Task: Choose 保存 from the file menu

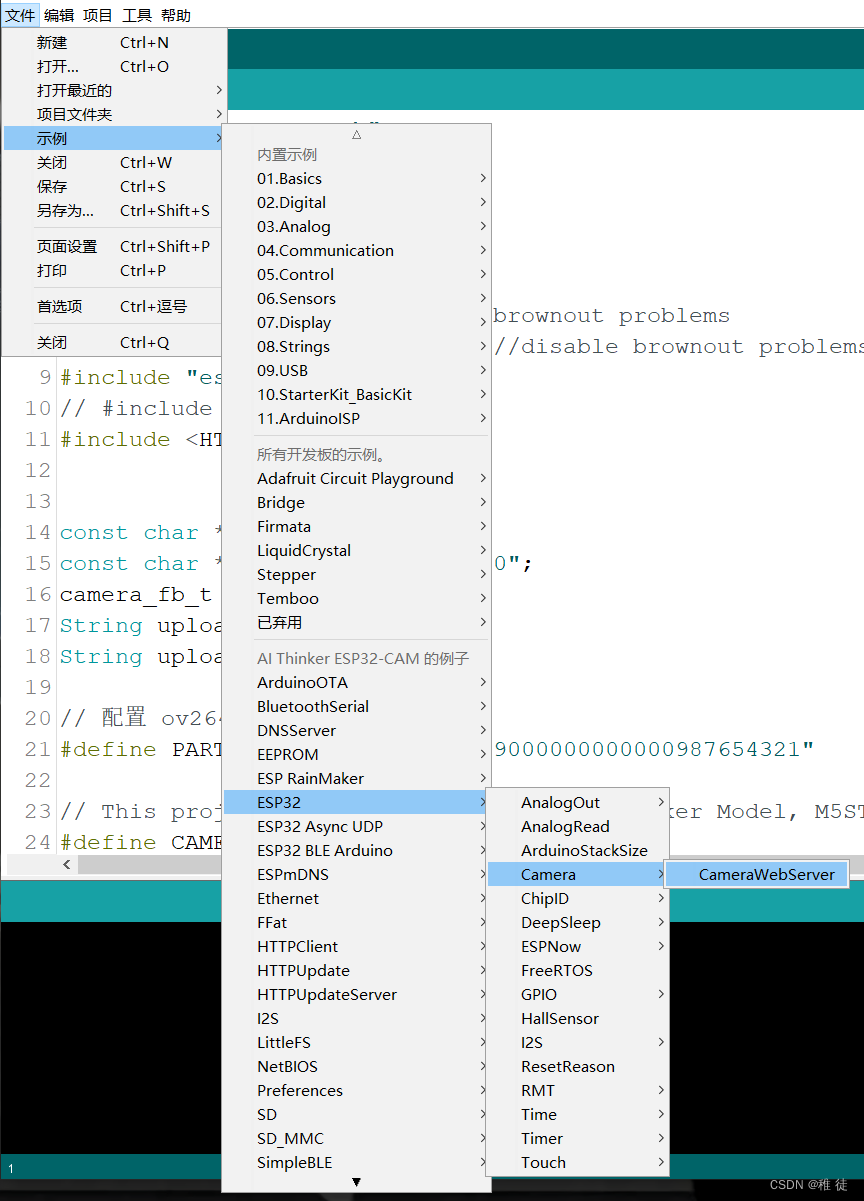Action: pyautogui.click(x=114, y=187)
